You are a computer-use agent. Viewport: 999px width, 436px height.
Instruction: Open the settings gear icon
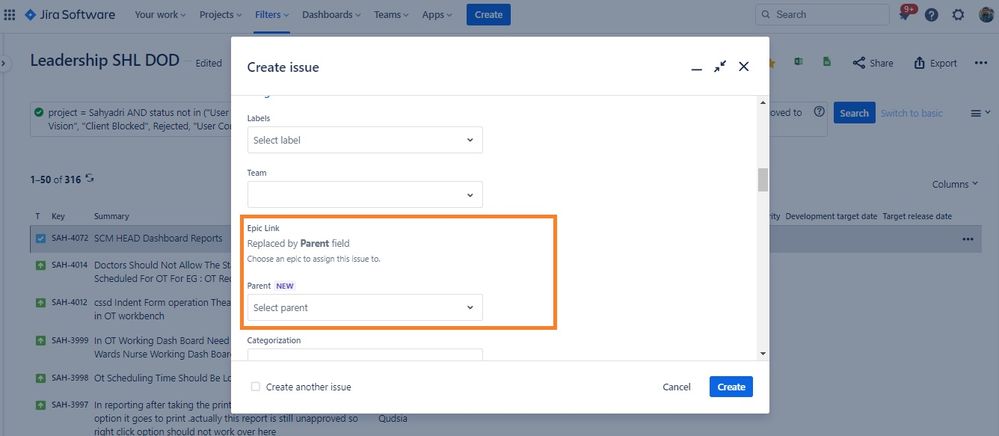tap(958, 15)
